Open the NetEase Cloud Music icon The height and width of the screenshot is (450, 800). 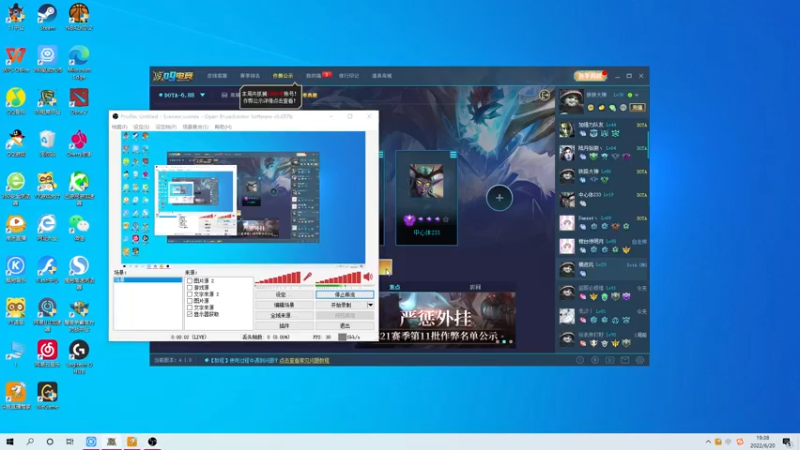(47, 354)
